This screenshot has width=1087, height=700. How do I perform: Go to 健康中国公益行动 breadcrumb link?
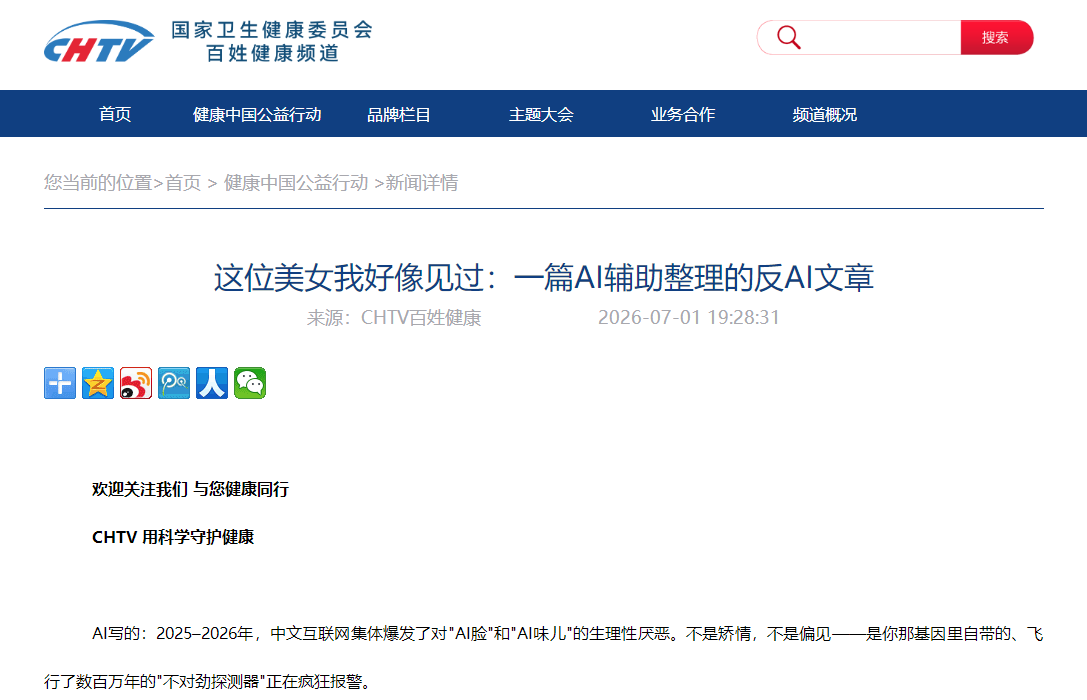[296, 183]
